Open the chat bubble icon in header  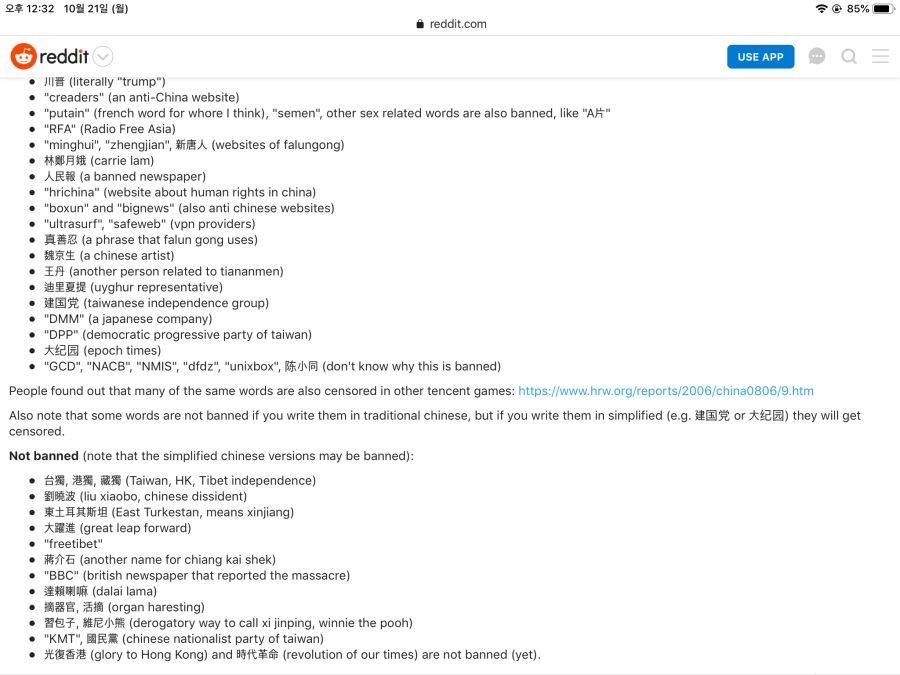coord(817,57)
